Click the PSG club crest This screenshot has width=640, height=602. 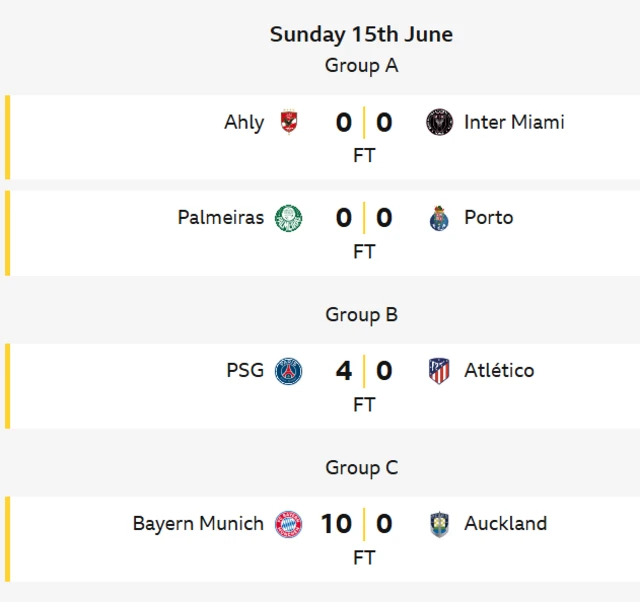289,371
